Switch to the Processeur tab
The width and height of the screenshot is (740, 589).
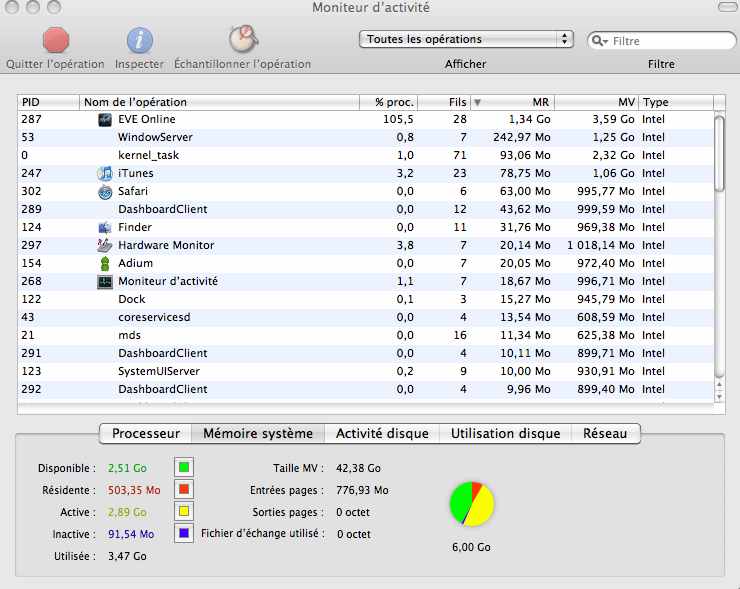coord(146,434)
